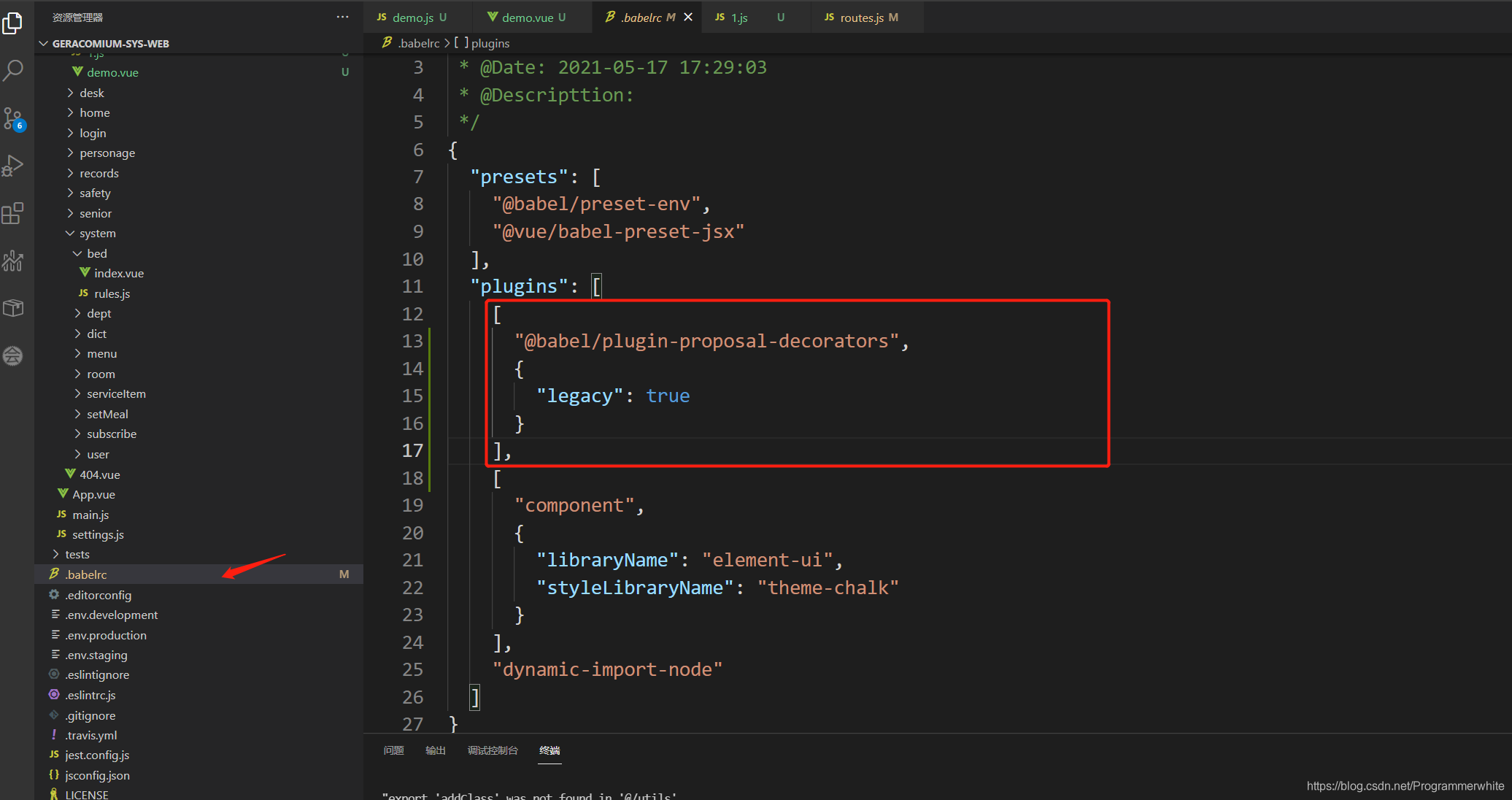Image resolution: width=1512 pixels, height=800 pixels.
Task: Open .env.development file
Action: [x=199, y=615]
